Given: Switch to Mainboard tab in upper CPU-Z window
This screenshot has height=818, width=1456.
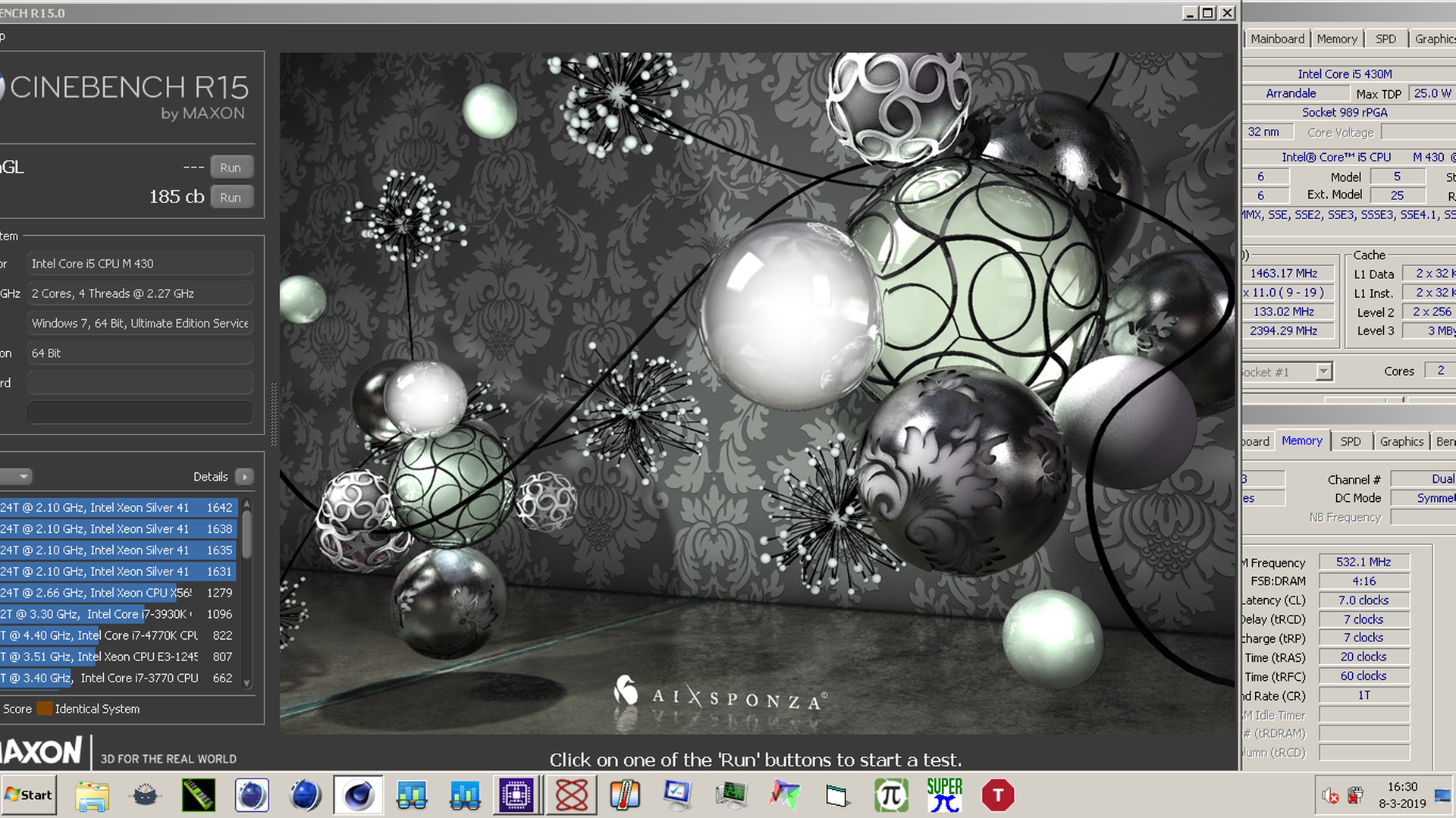Looking at the screenshot, I should point(1277,39).
